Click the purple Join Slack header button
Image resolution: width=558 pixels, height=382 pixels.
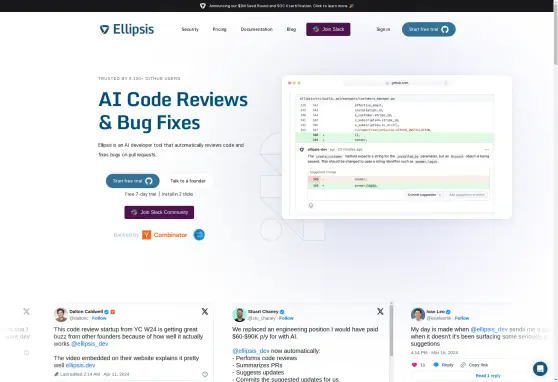(328, 29)
